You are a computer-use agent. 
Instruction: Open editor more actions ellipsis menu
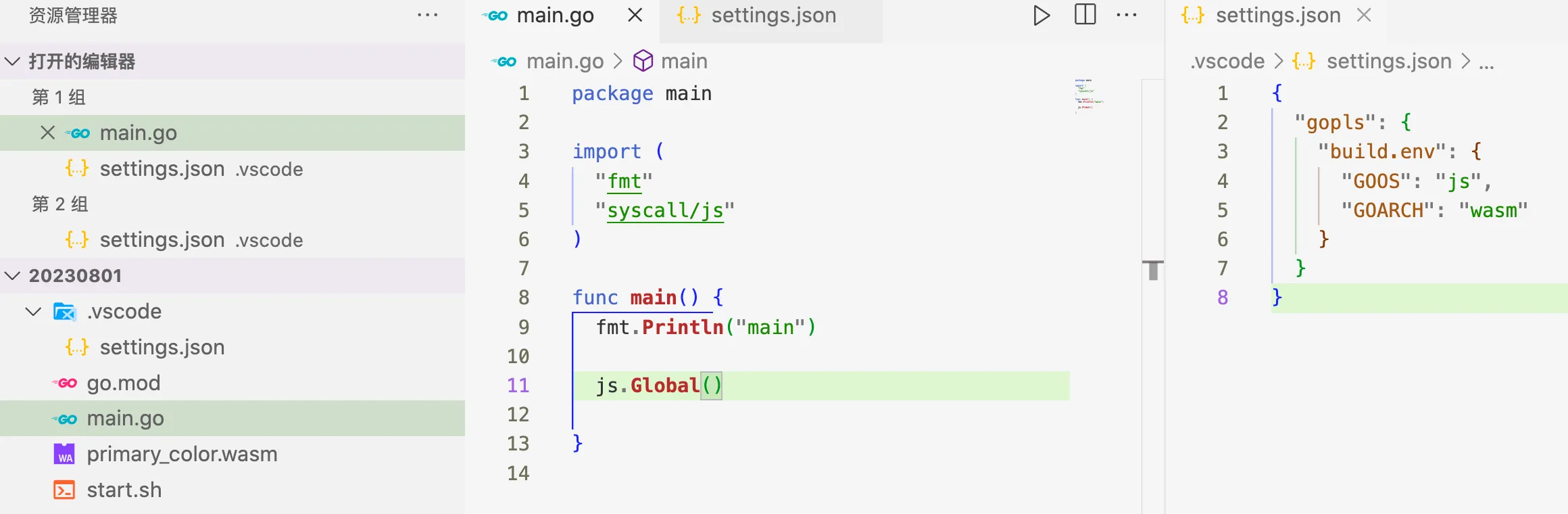[x=1127, y=15]
